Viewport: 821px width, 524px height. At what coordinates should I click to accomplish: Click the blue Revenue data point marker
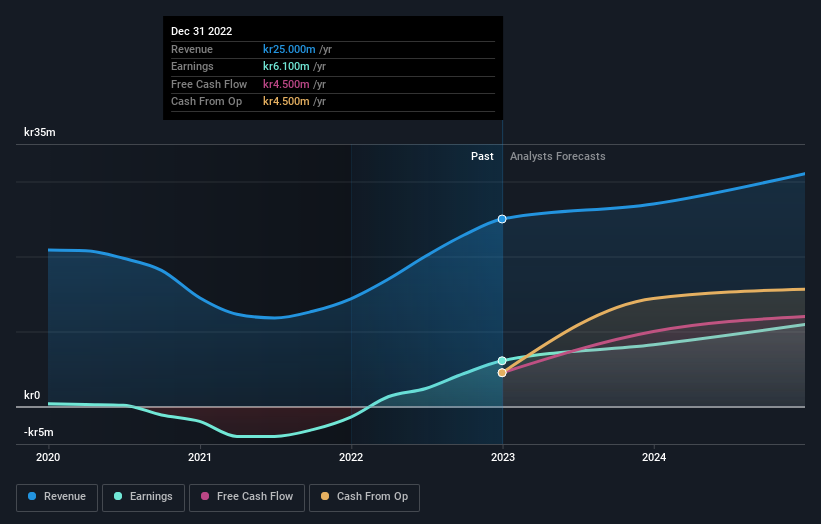point(502,219)
